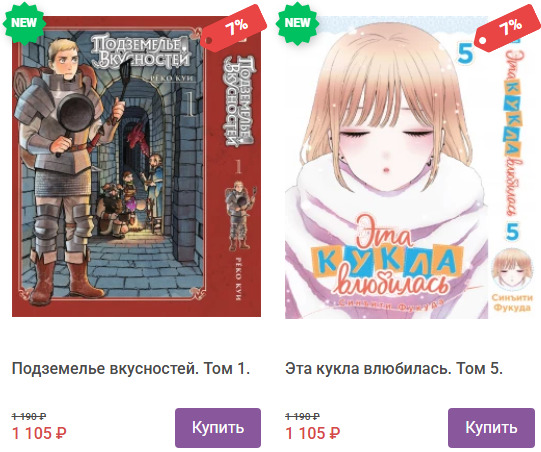Image resolution: width=541 pixels, height=452 pixels.
Task: Click the crossed-out 1 190 ₽ price under Подземелье вкусностей
Action: [x=29, y=416]
